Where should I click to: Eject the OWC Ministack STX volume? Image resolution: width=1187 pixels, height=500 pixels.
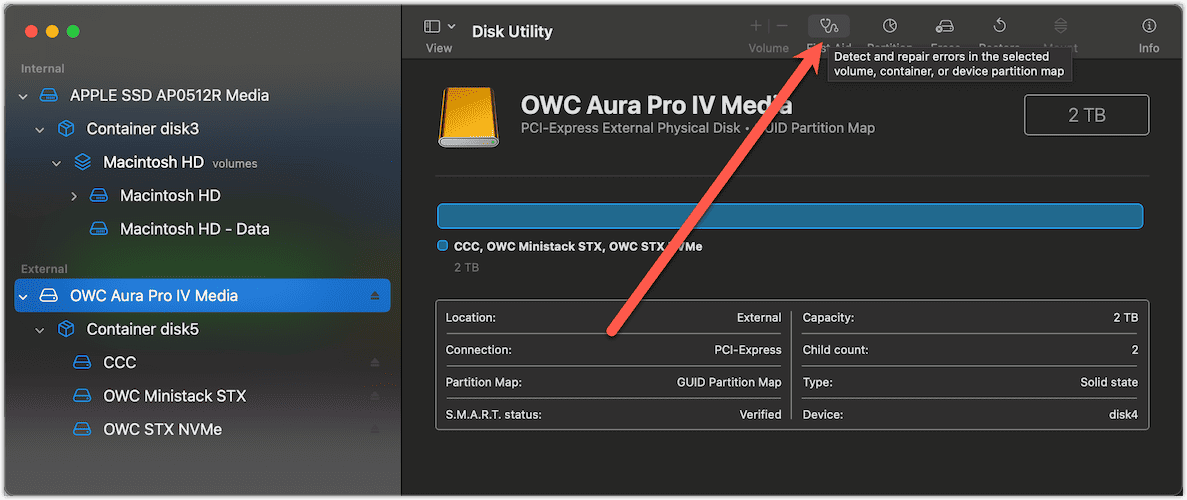pyautogui.click(x=375, y=396)
